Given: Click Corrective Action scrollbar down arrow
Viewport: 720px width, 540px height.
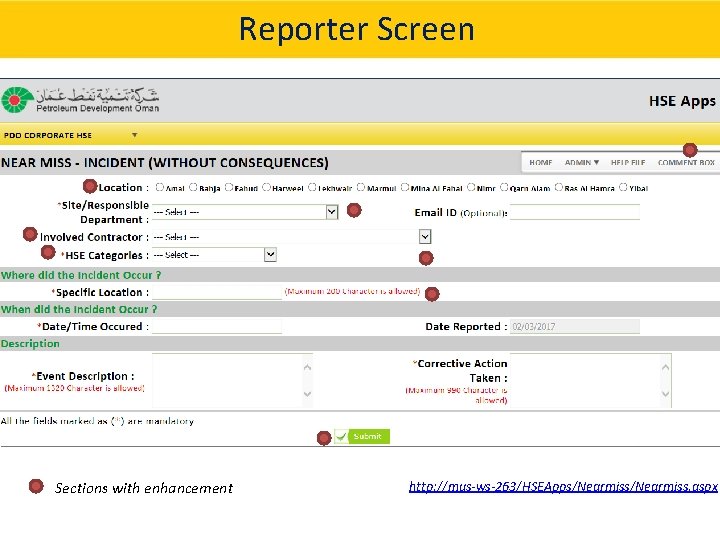Looking at the screenshot, I should (x=665, y=394).
